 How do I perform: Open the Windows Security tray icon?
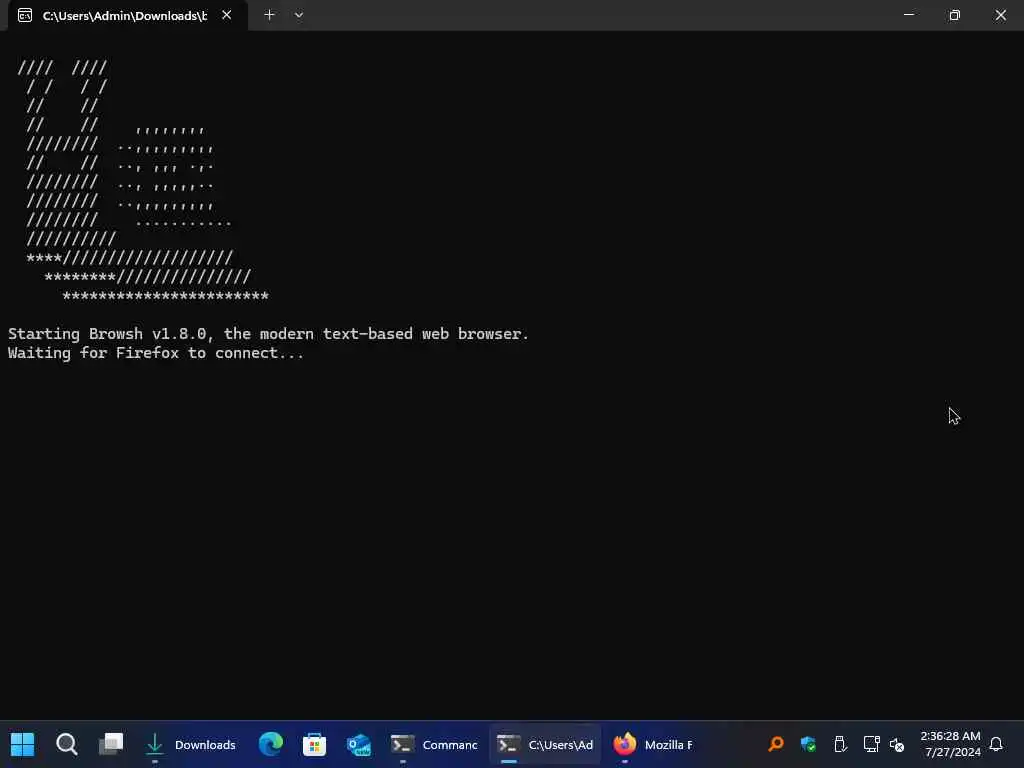tap(808, 744)
